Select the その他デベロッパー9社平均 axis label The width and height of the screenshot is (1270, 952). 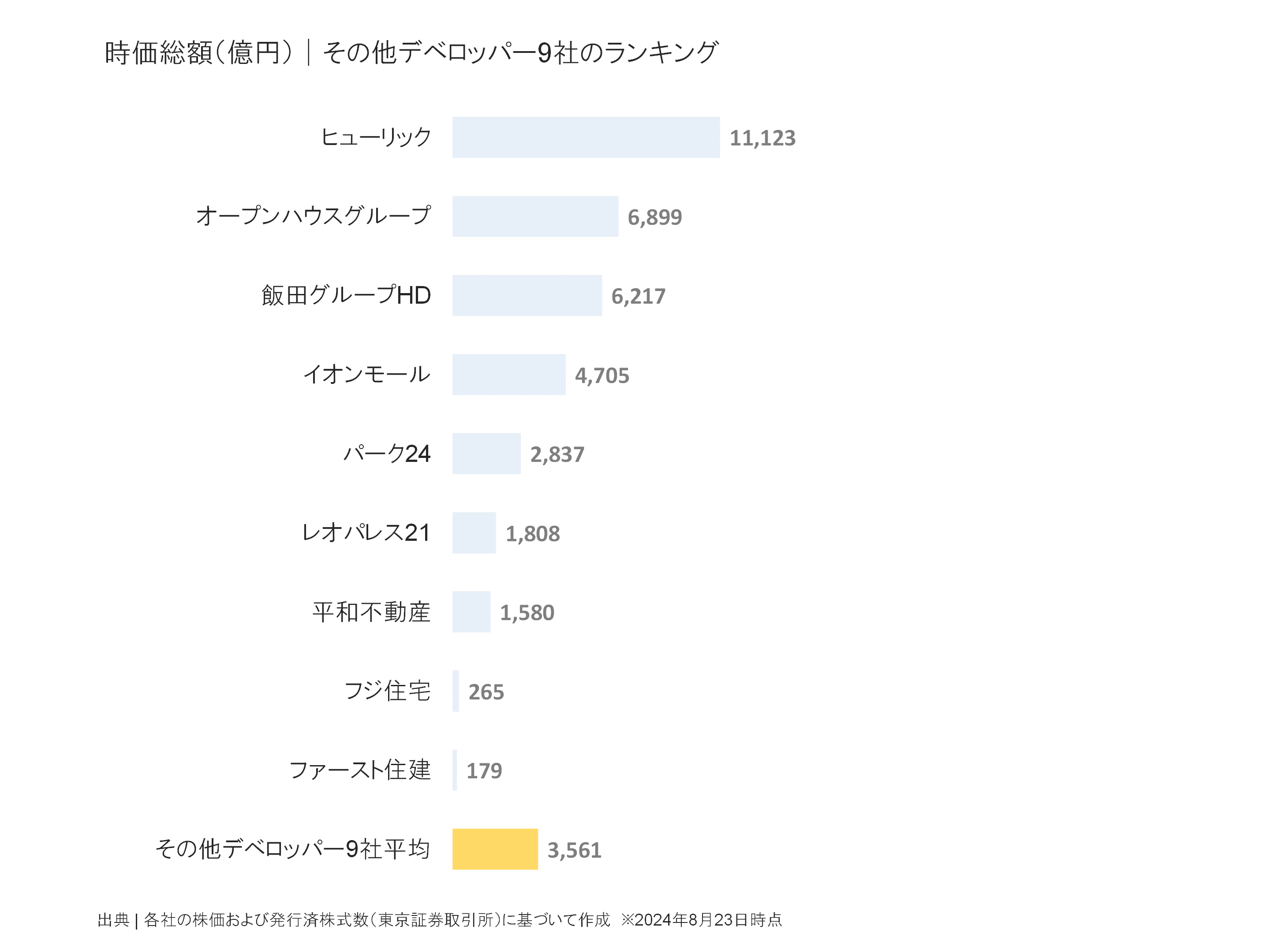point(293,849)
